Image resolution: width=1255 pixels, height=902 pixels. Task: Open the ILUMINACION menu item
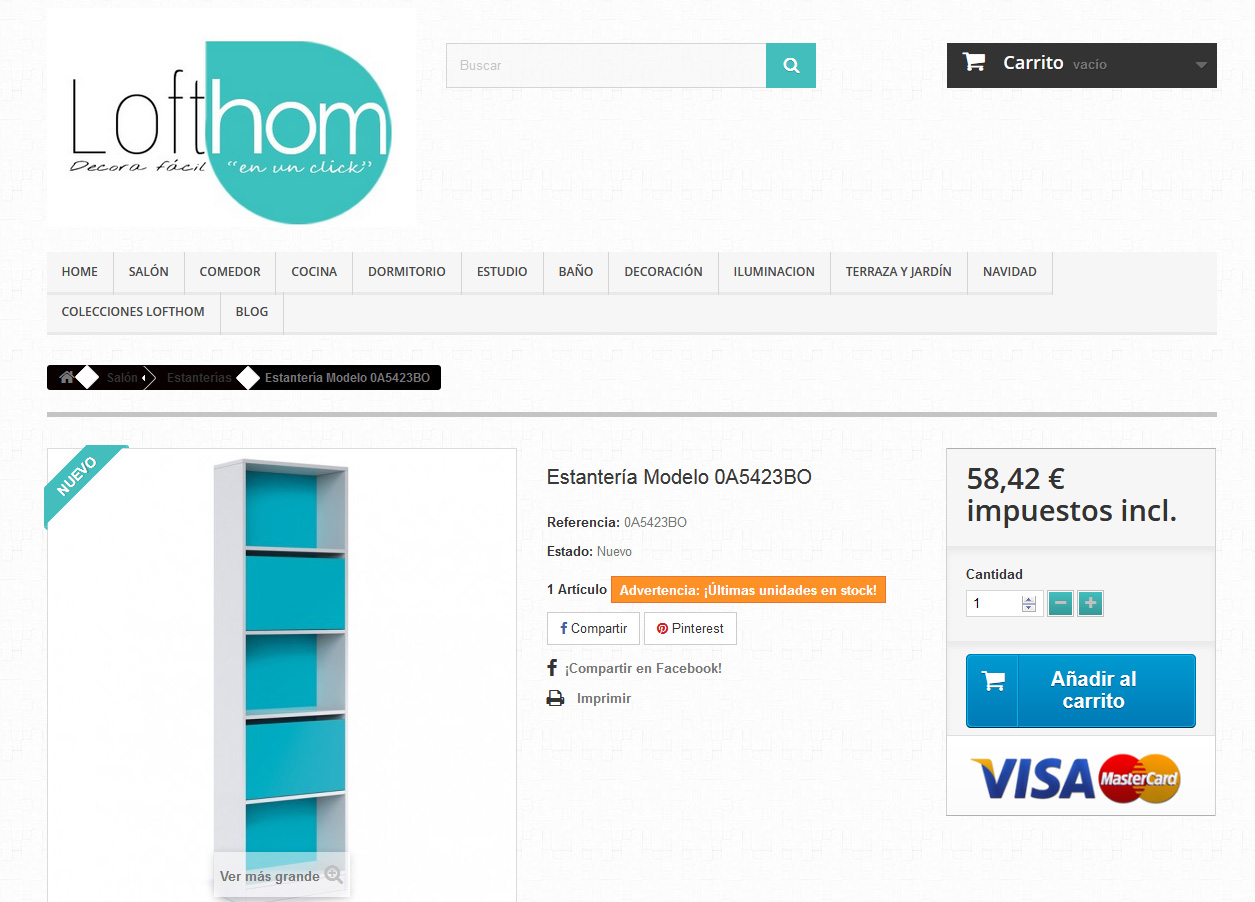pos(774,272)
